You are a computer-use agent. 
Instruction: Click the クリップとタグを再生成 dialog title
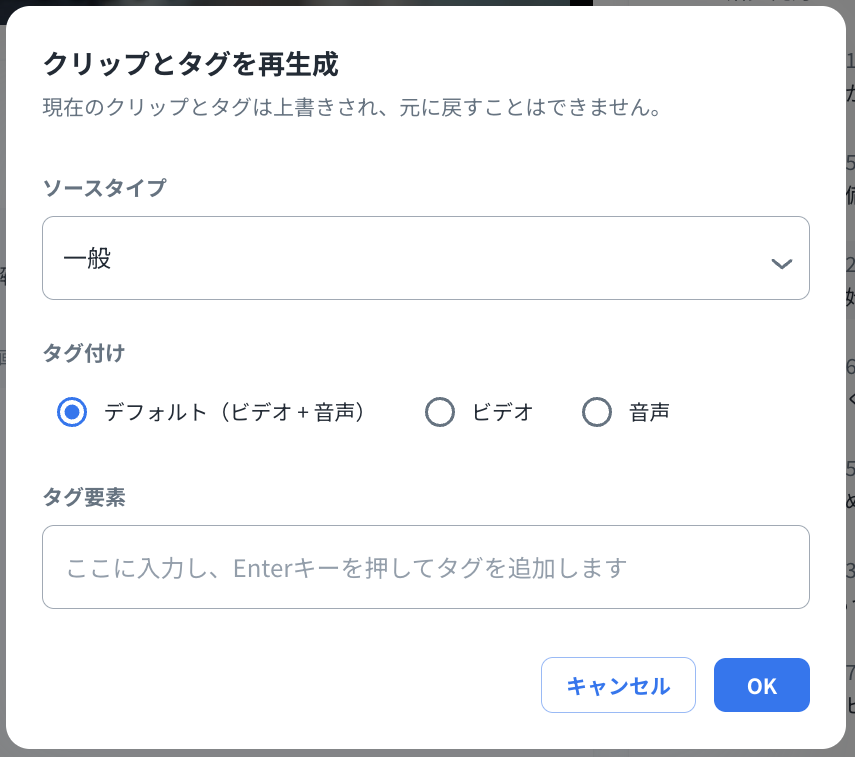[190, 65]
